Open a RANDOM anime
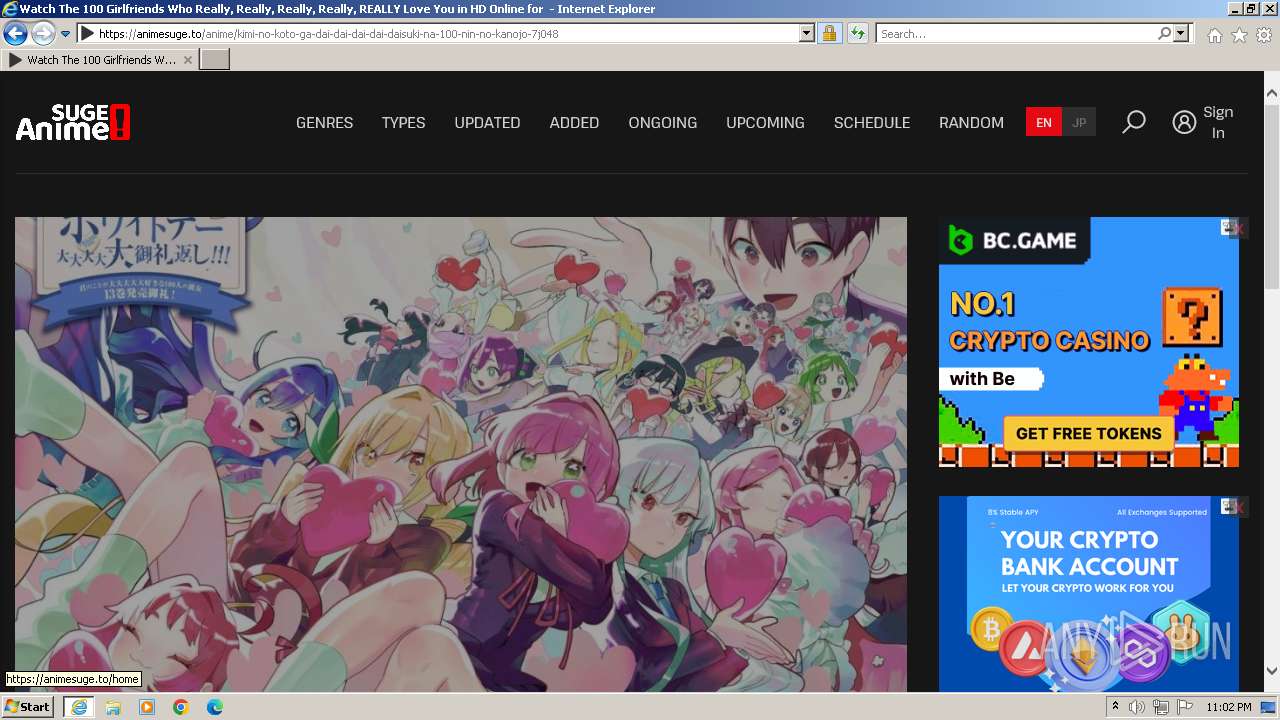The image size is (1280, 720). tap(971, 122)
